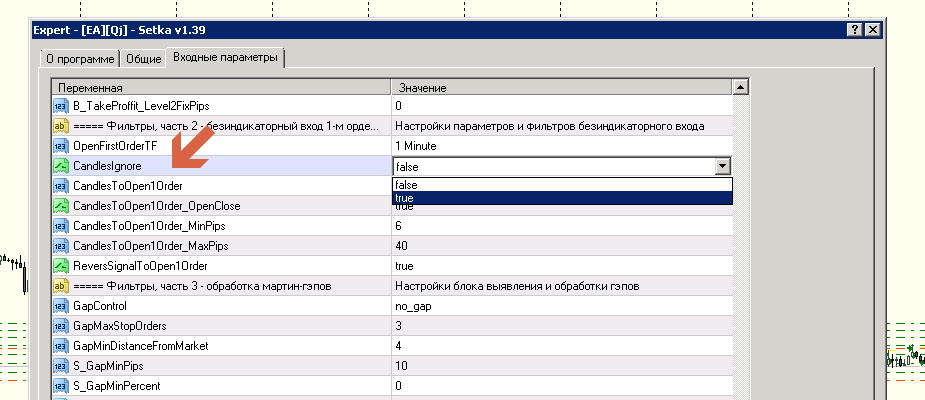Image resolution: width=925 pixels, height=400 pixels.
Task: Open the CandlesIgnore value dropdown arrow
Action: [723, 166]
